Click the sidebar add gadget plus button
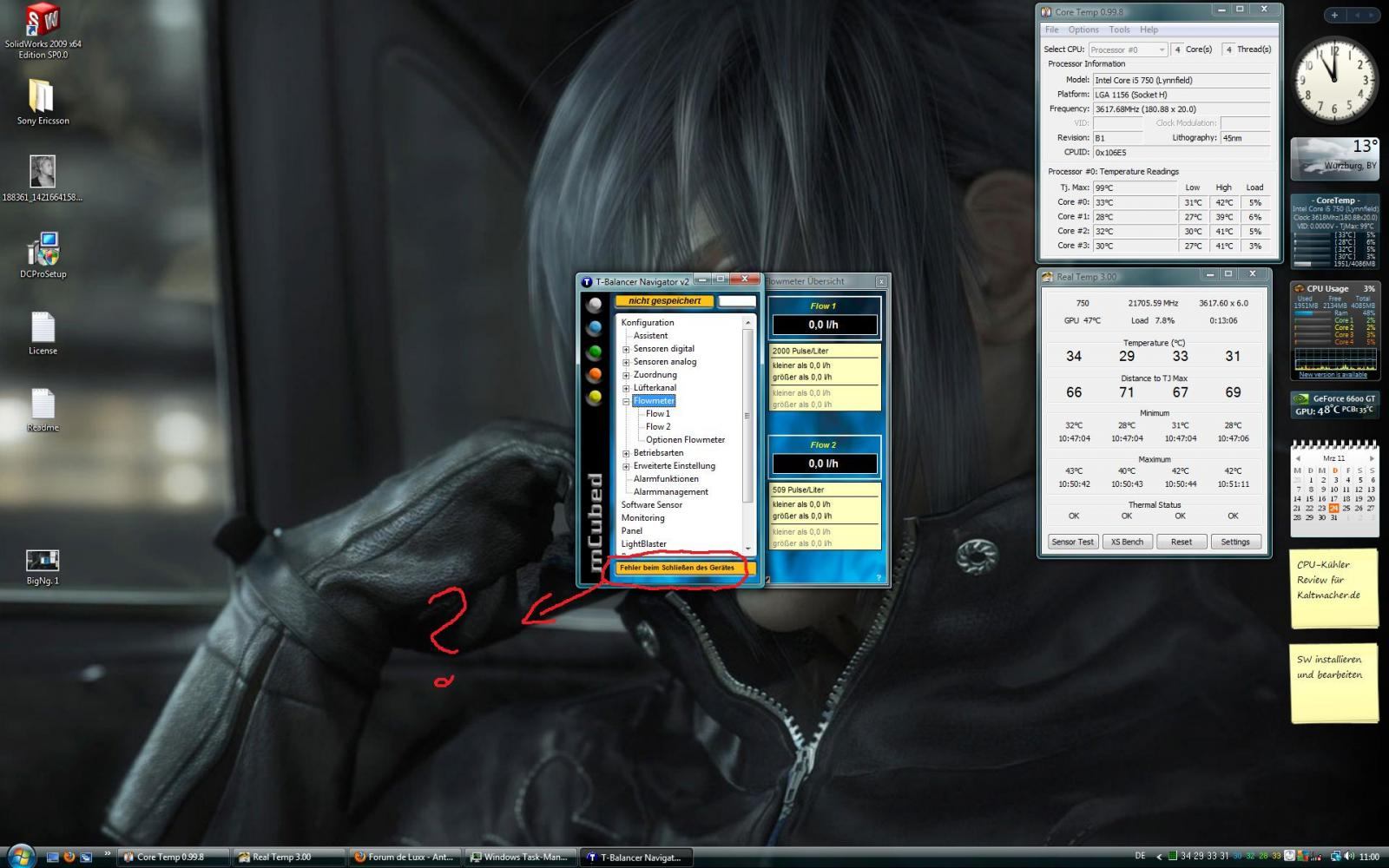 (x=1334, y=15)
